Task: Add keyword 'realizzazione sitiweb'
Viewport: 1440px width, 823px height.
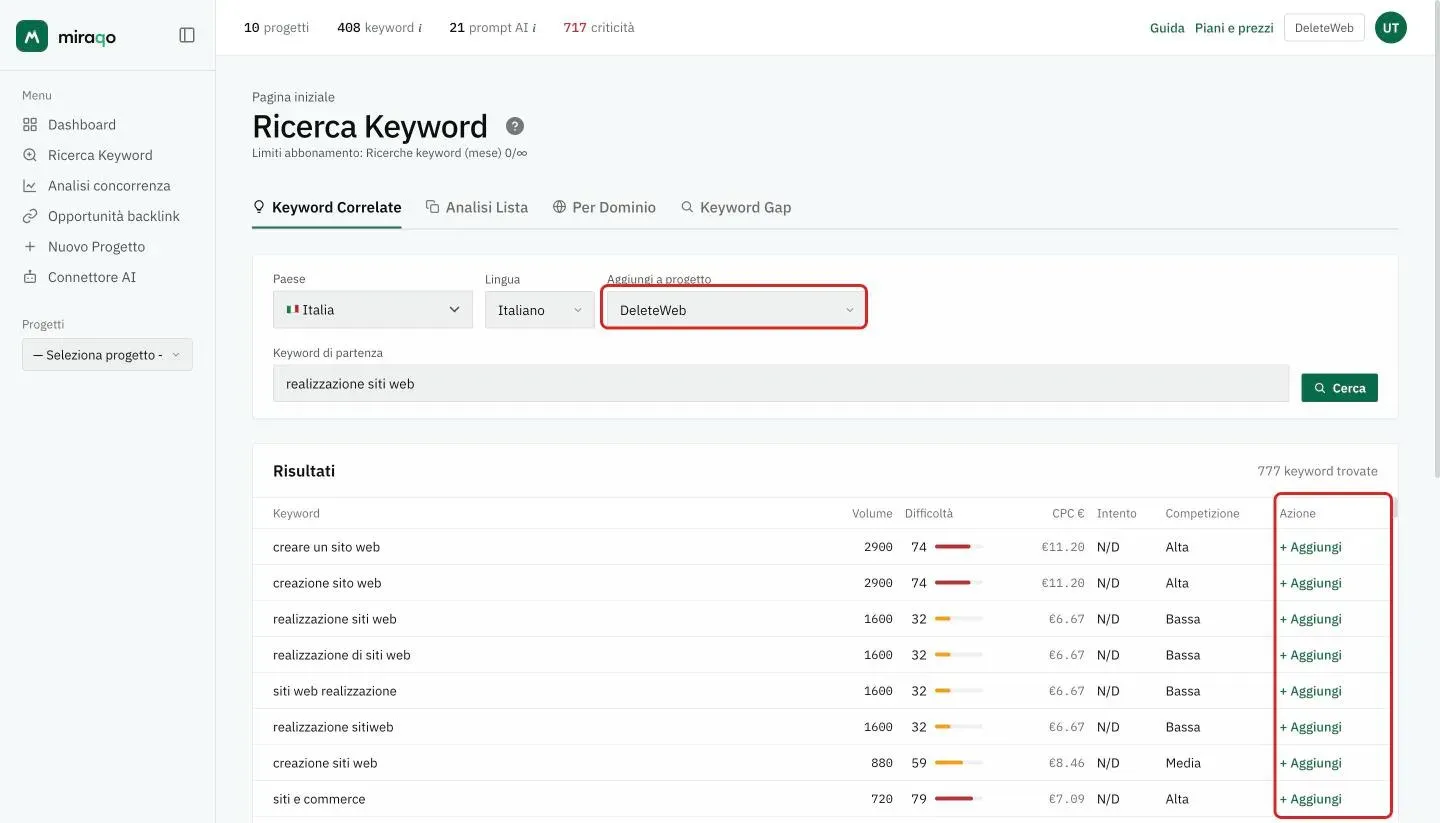Action: pyautogui.click(x=1311, y=727)
